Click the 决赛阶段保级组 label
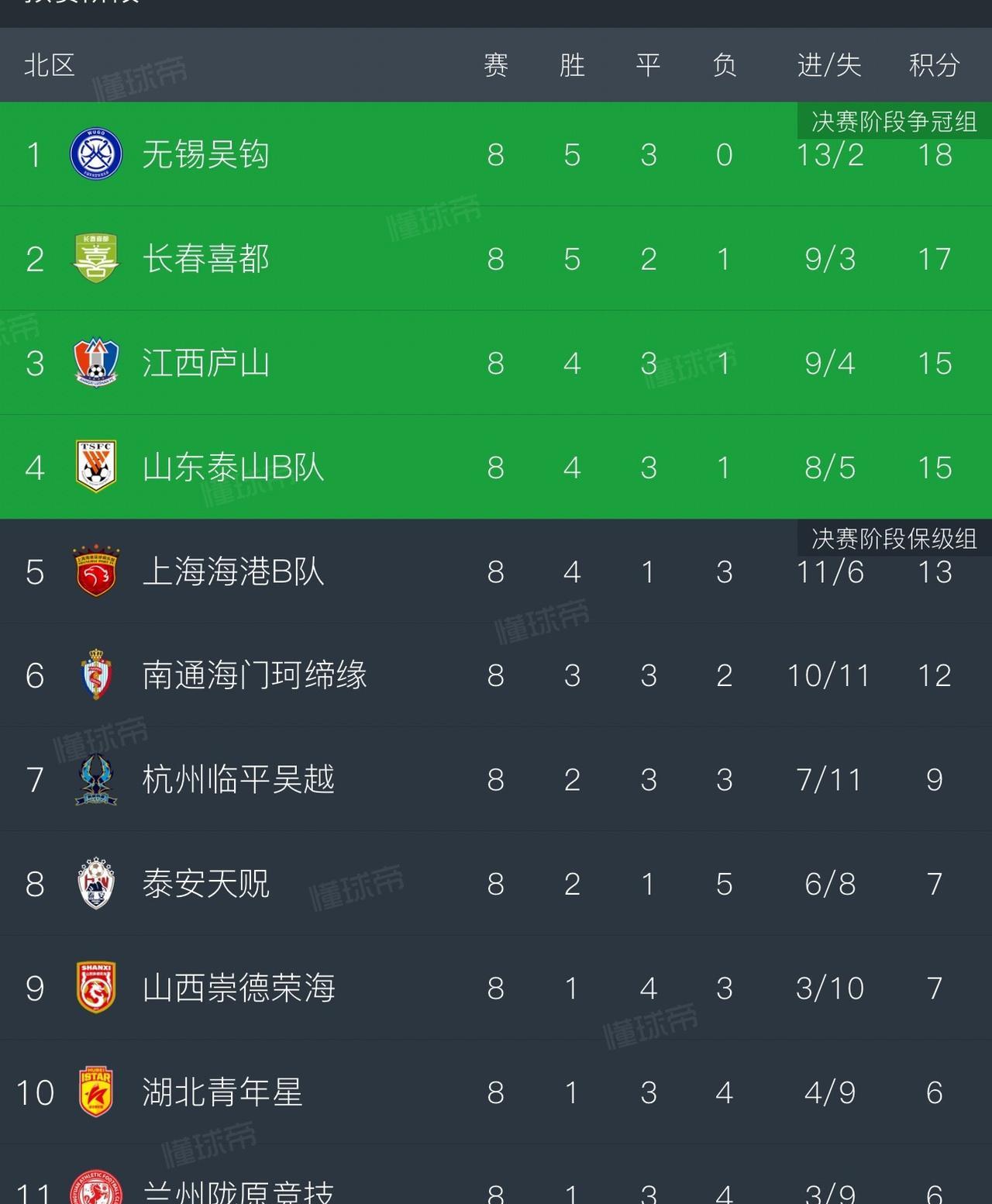This screenshot has width=992, height=1204. pyautogui.click(x=894, y=538)
